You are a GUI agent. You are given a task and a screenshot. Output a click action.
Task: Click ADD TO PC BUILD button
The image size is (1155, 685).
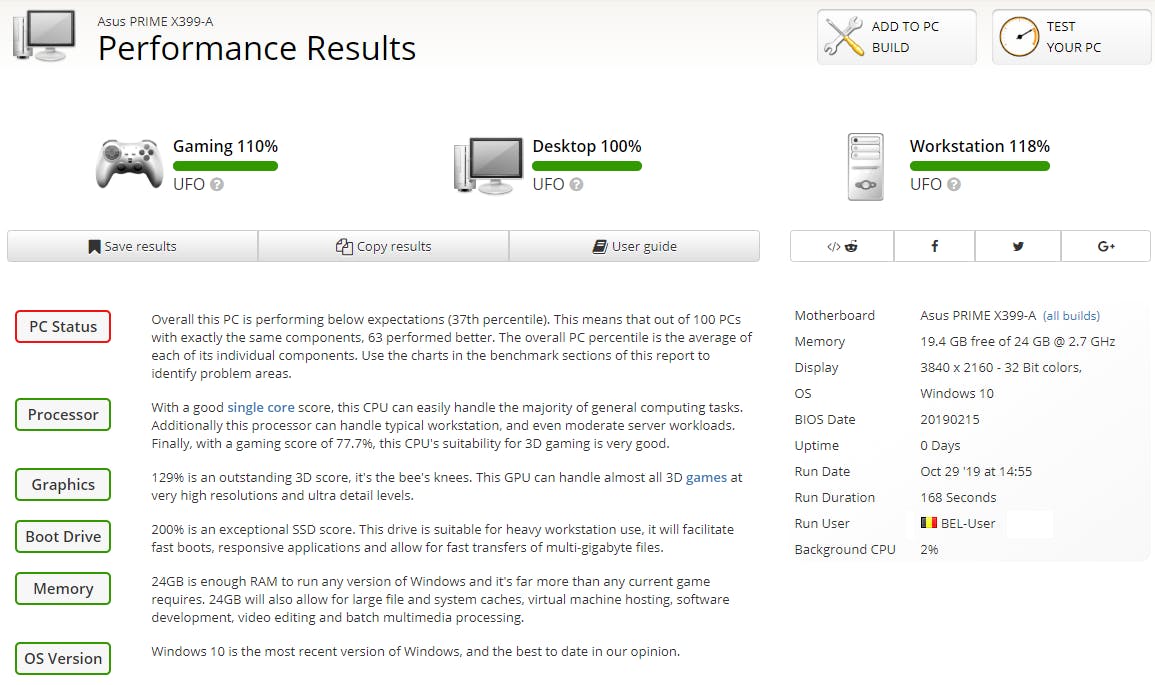coord(896,37)
